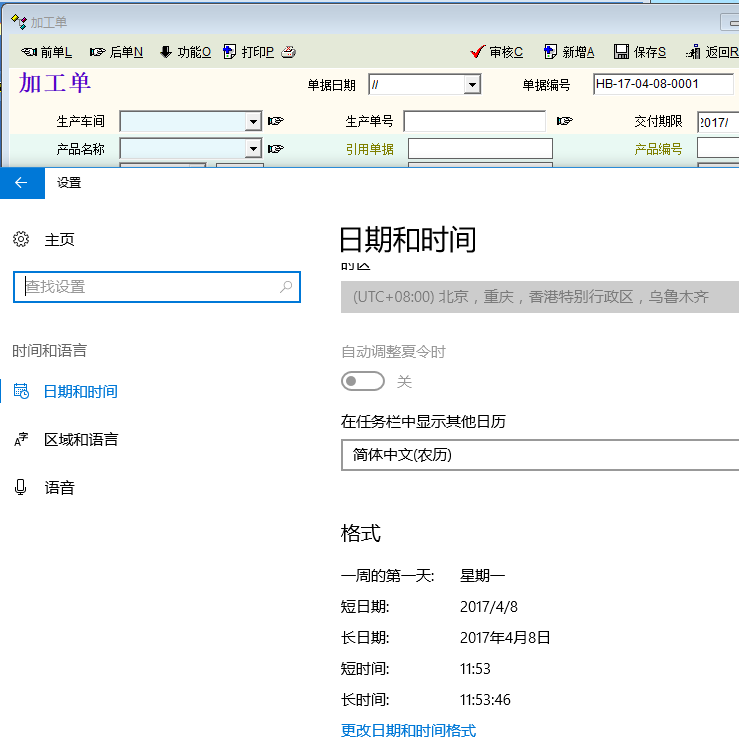Image resolution: width=739 pixels, height=756 pixels.
Task: Click the 查找设置 search field
Action: tap(150, 287)
